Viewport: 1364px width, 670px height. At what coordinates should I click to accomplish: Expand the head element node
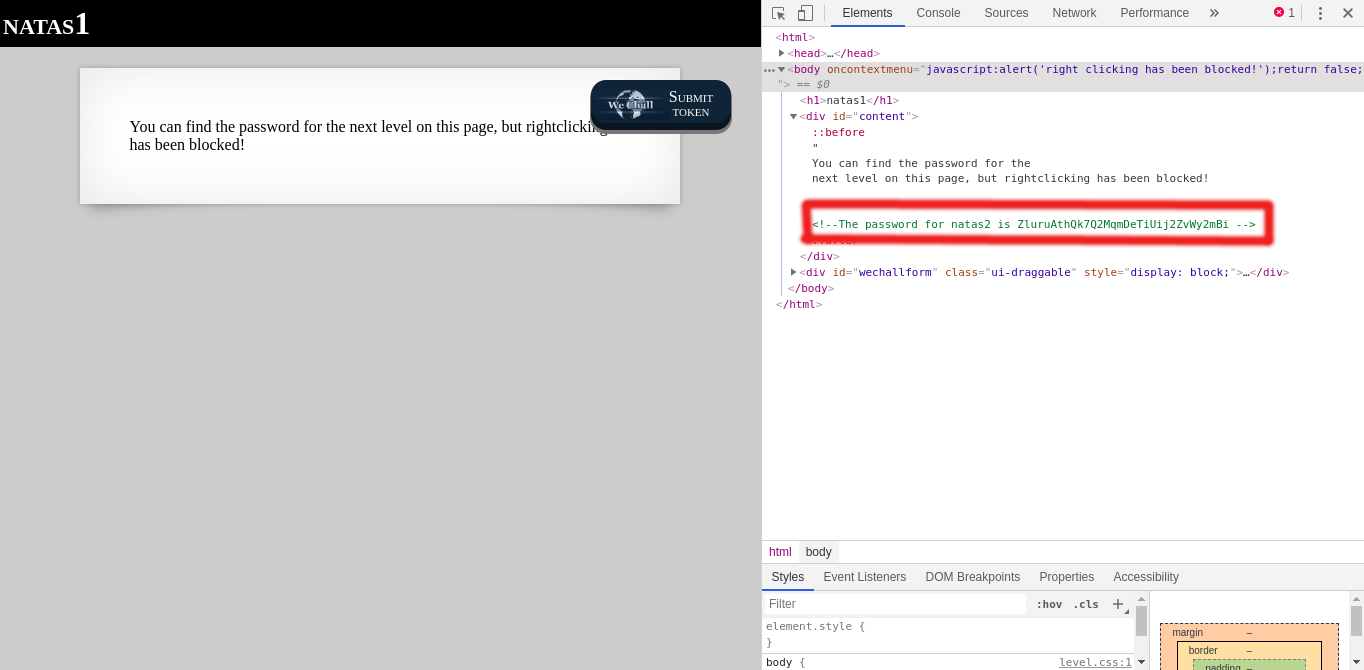pyautogui.click(x=782, y=53)
